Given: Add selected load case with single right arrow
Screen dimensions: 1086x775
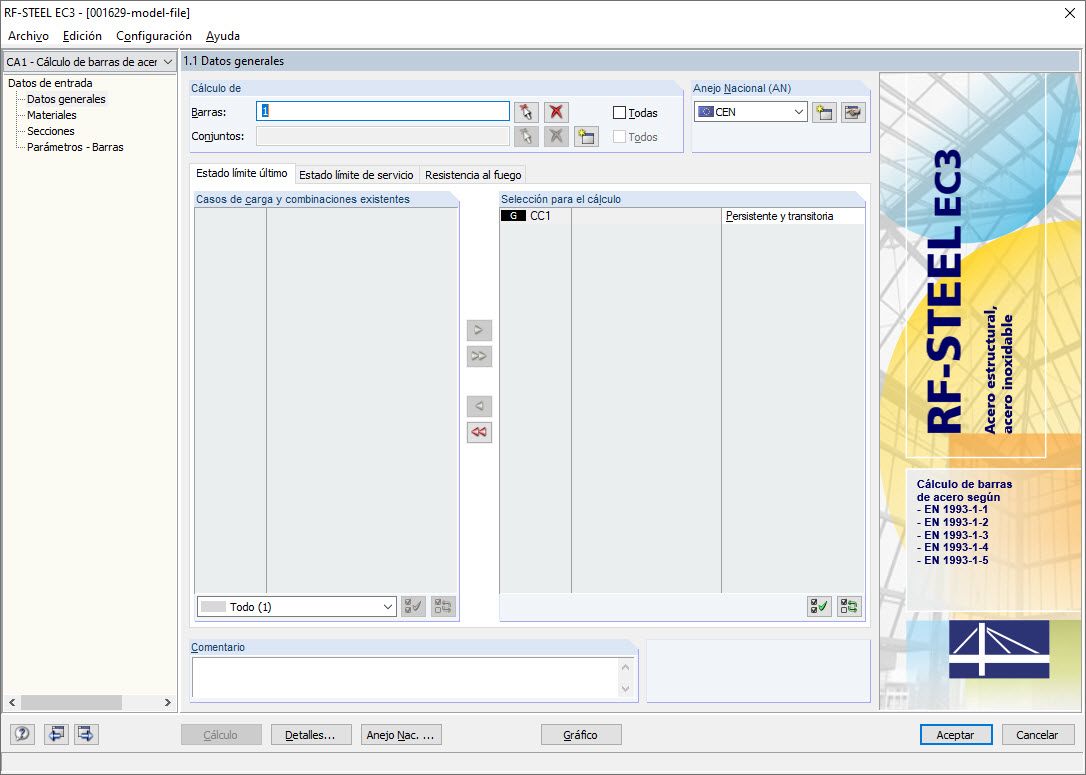Looking at the screenshot, I should coord(479,330).
